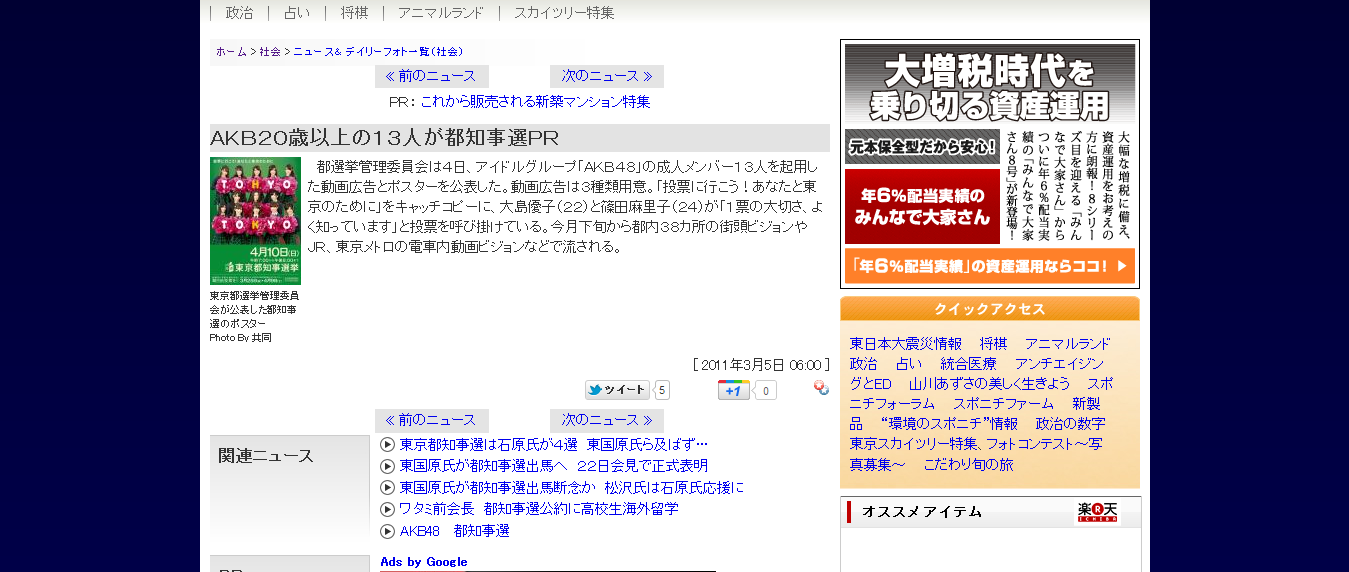Open 東日本大震災情報 in Quick Access
This screenshot has height=572, width=1349.
[x=906, y=344]
